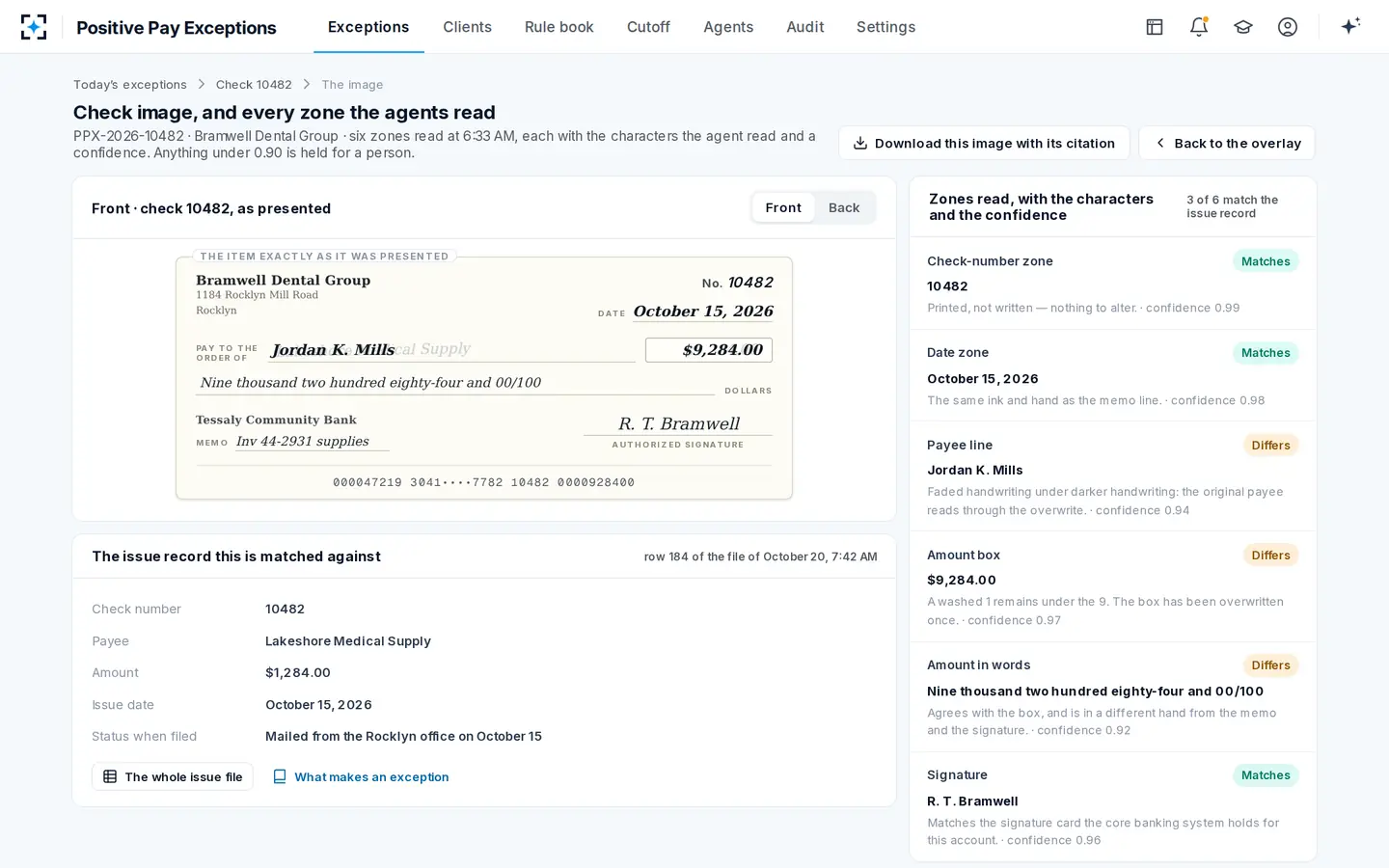Open The whole issue file
This screenshot has height=868, width=1389.
pyautogui.click(x=173, y=776)
